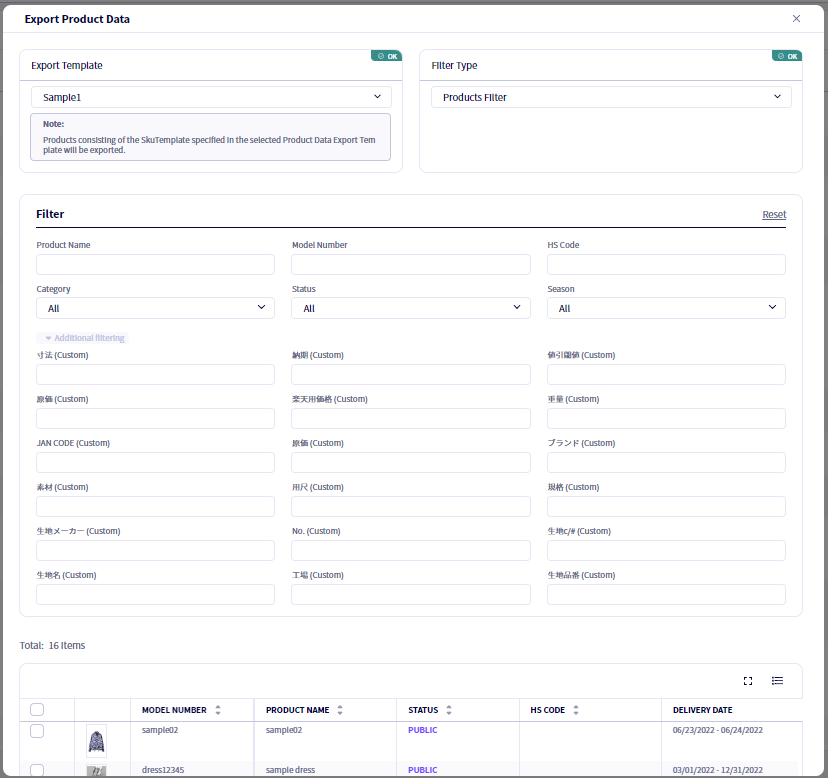828x778 pixels.
Task: Click the sample02 product thumbnail
Action: (x=96, y=741)
